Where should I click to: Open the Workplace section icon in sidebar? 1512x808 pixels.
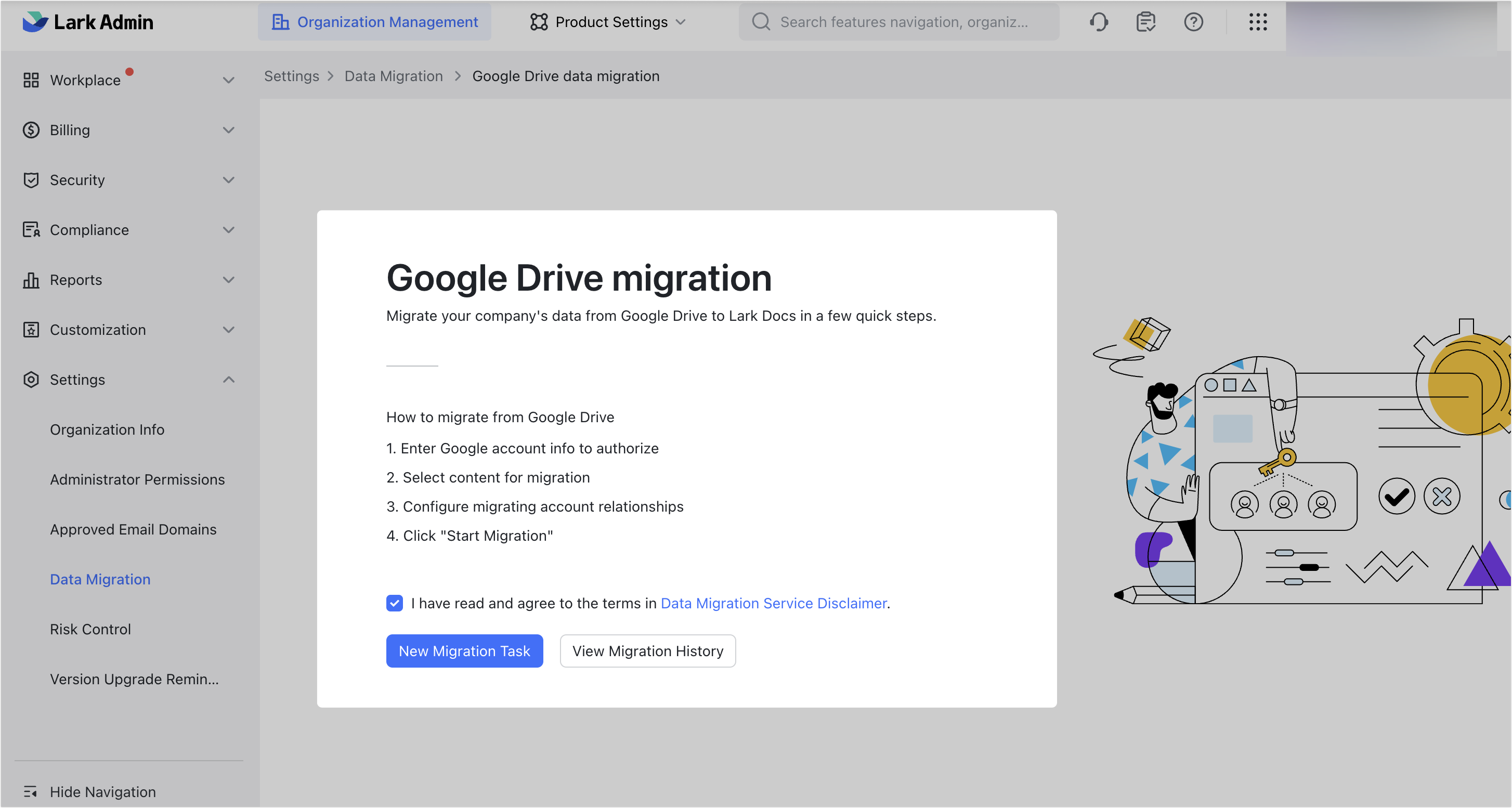[x=31, y=80]
